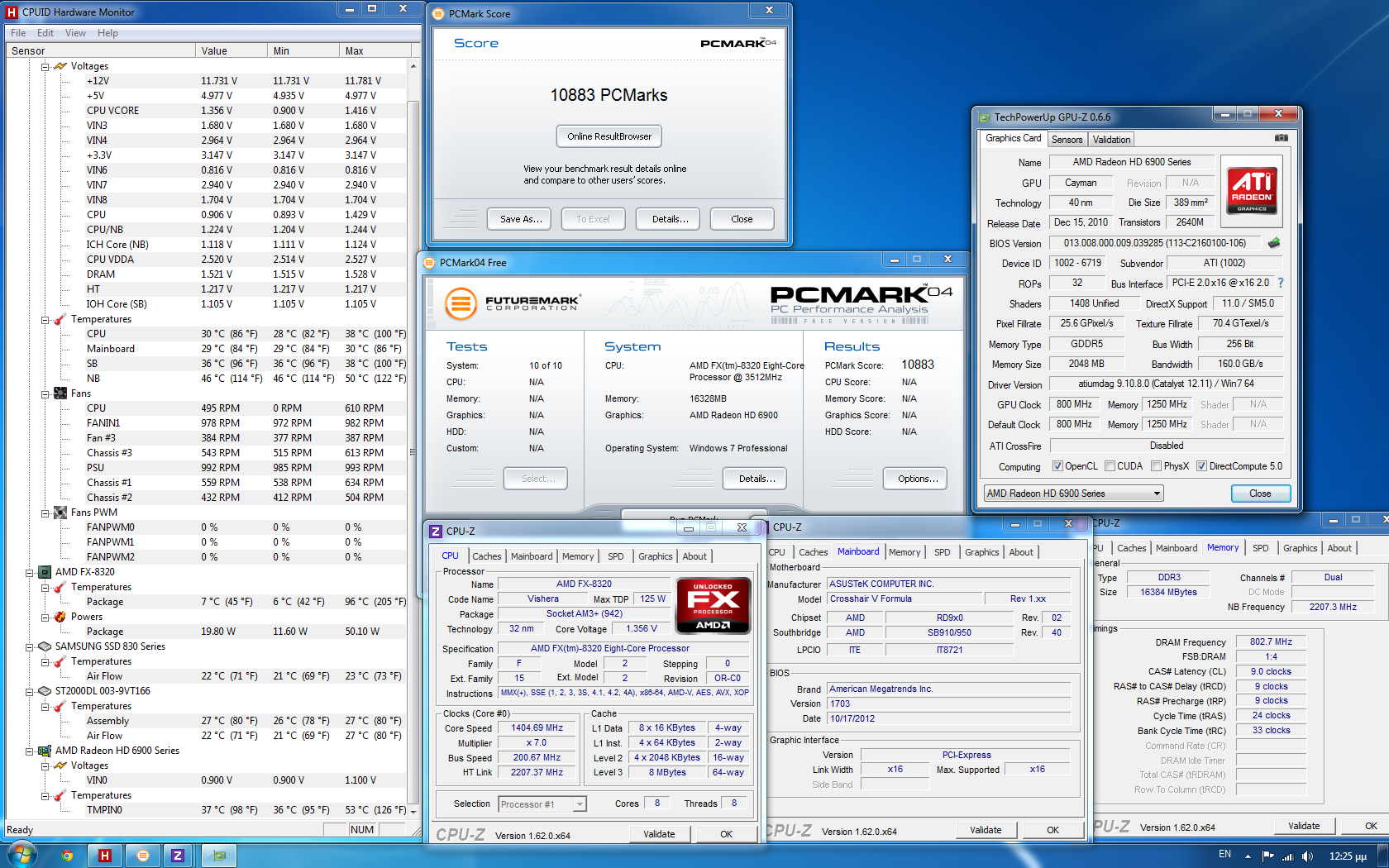Screen dimensions: 1389x868
Task: Collapse the Temperatures node above CPU 30 °C
Action: 45,319
